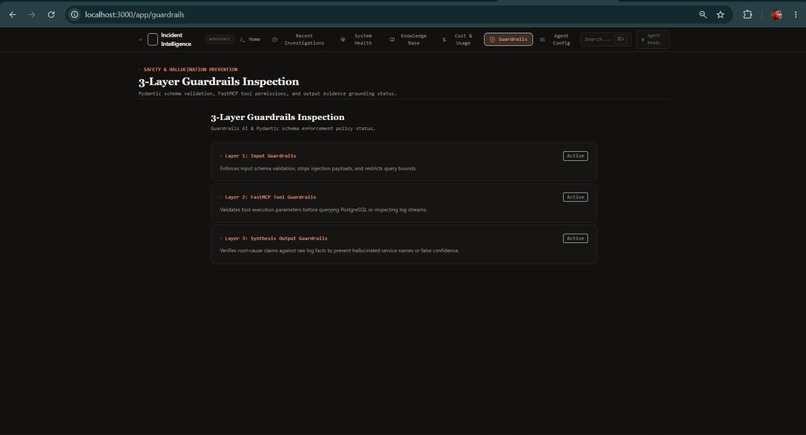Open Cost & Usage nav tab

pos(463,40)
